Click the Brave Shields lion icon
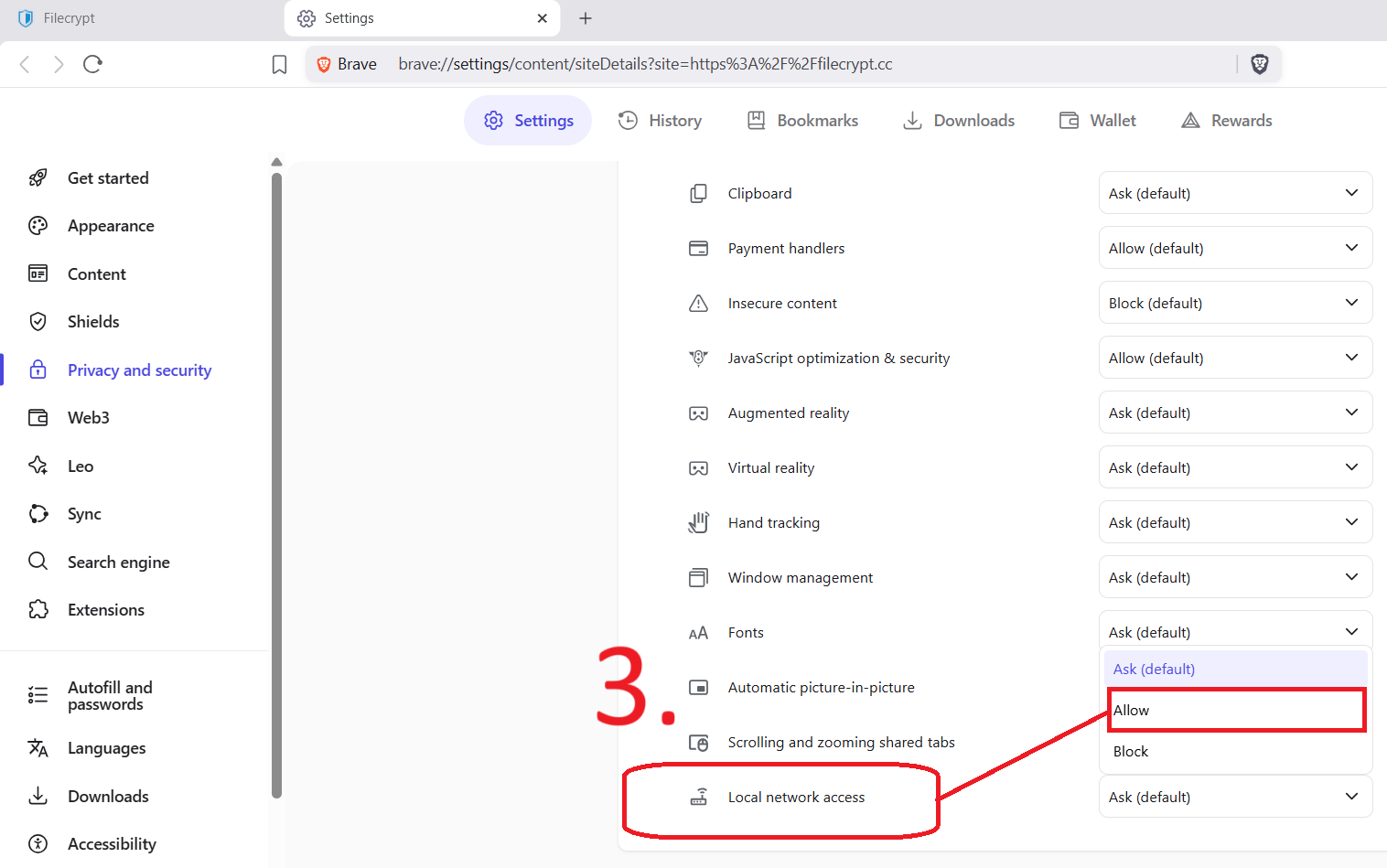The image size is (1387, 868). tap(1259, 64)
